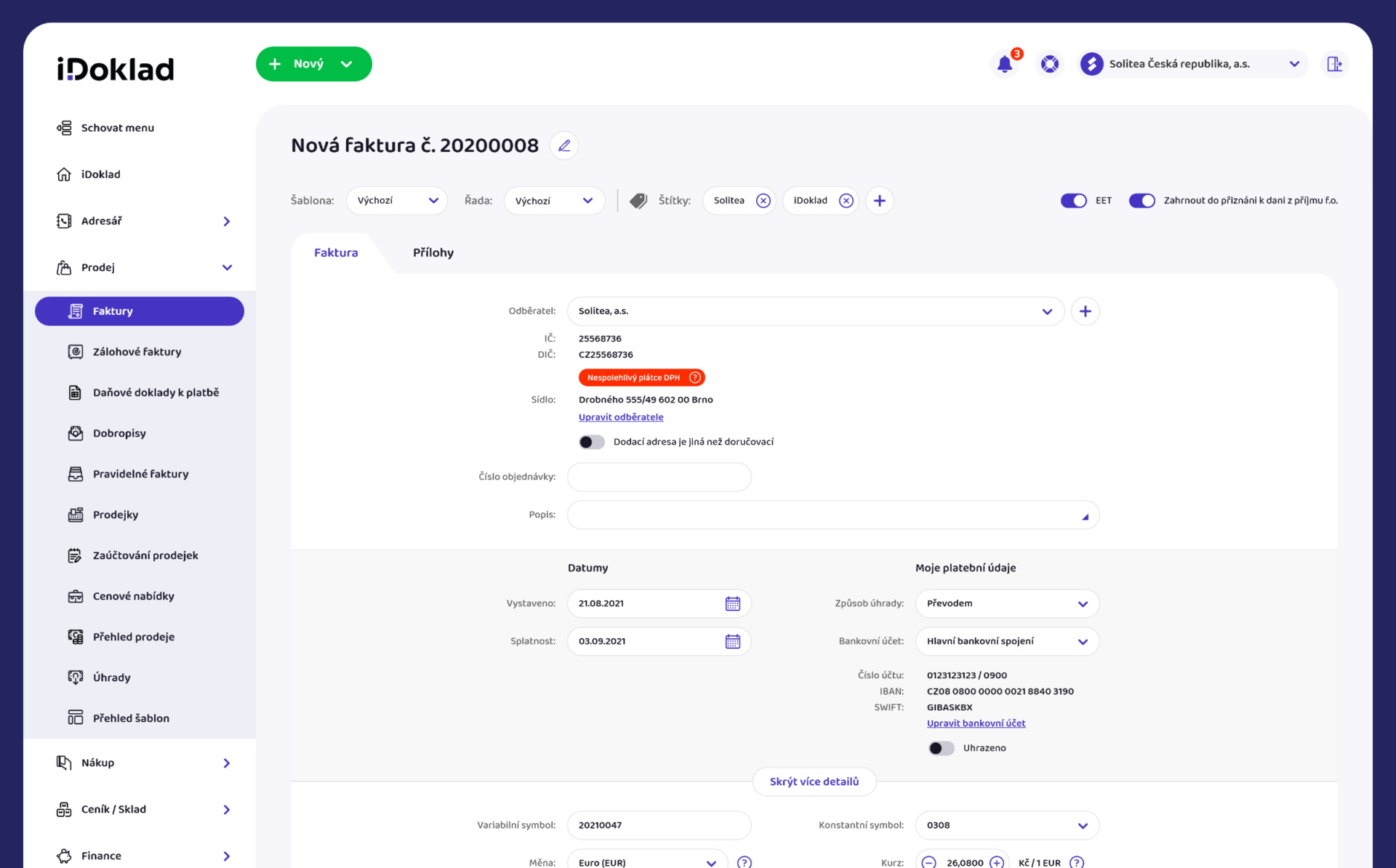The width and height of the screenshot is (1396, 868).
Task: Add a new tag with plus
Action: (x=879, y=201)
